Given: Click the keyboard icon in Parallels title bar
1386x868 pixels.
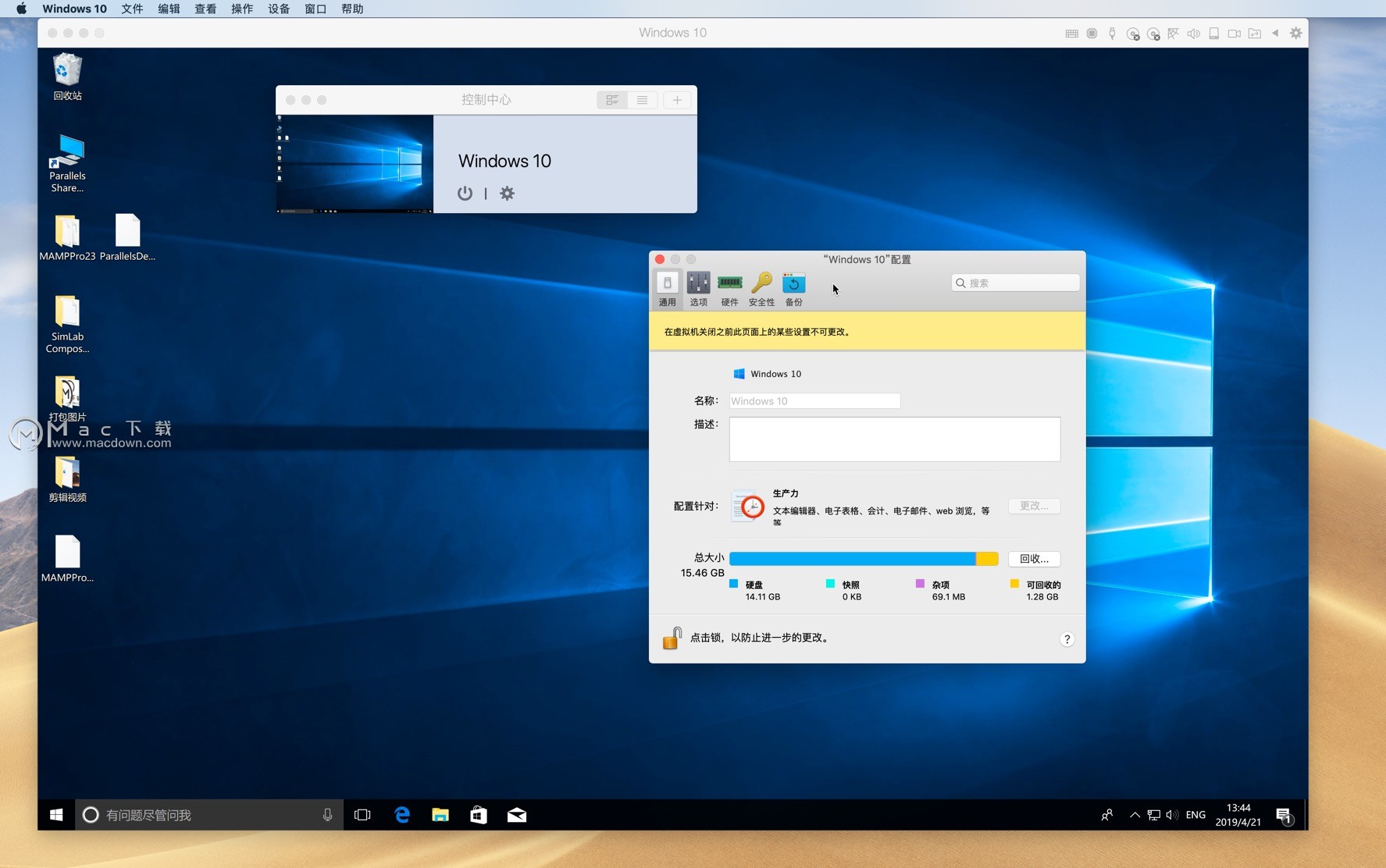Looking at the screenshot, I should tap(1071, 34).
